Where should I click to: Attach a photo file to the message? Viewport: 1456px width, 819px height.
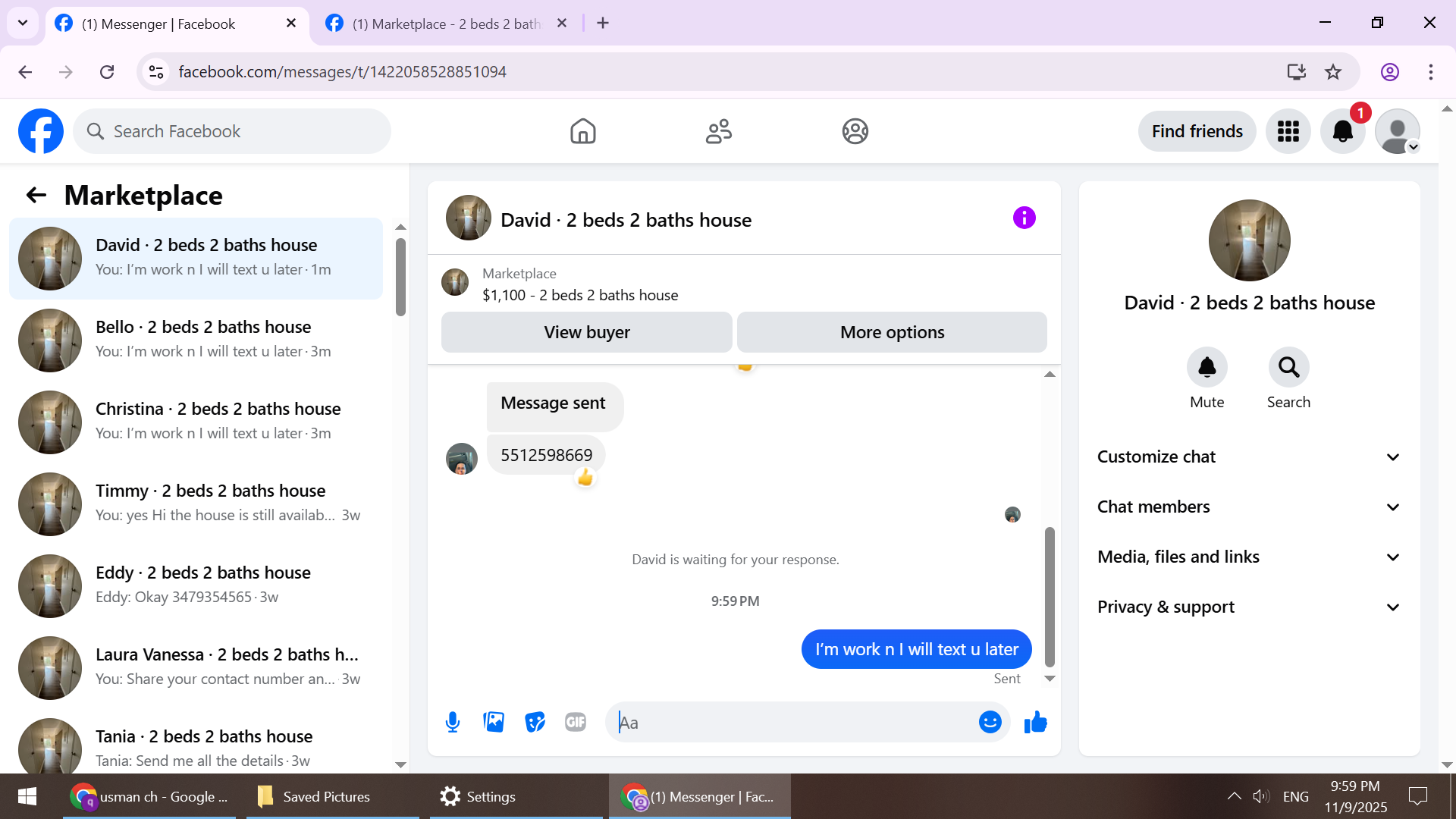(x=494, y=722)
